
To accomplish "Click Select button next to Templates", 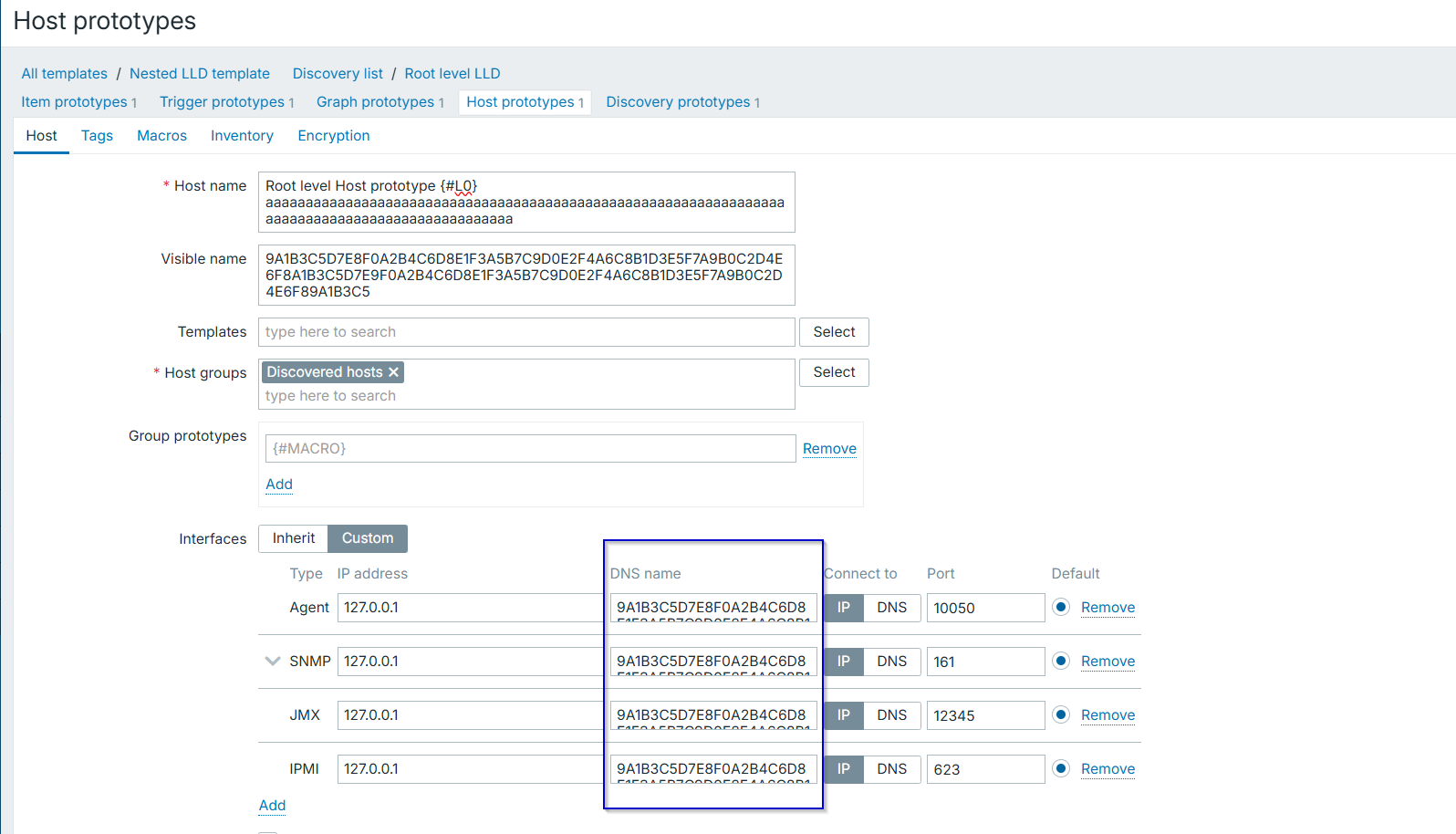I will tap(834, 332).
